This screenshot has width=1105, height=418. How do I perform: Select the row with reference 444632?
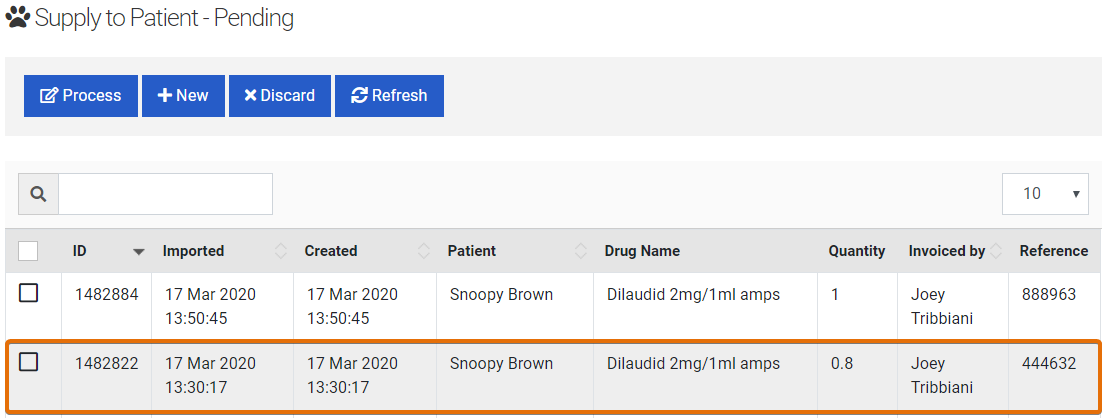[x=1048, y=364]
